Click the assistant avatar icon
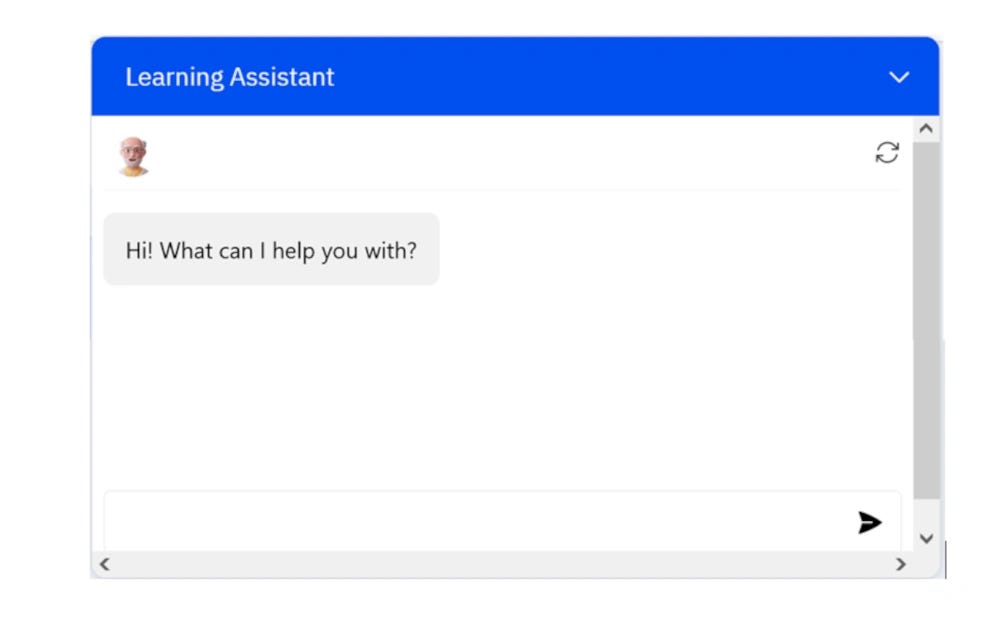Screen dimensions: 1000x619 [133, 157]
